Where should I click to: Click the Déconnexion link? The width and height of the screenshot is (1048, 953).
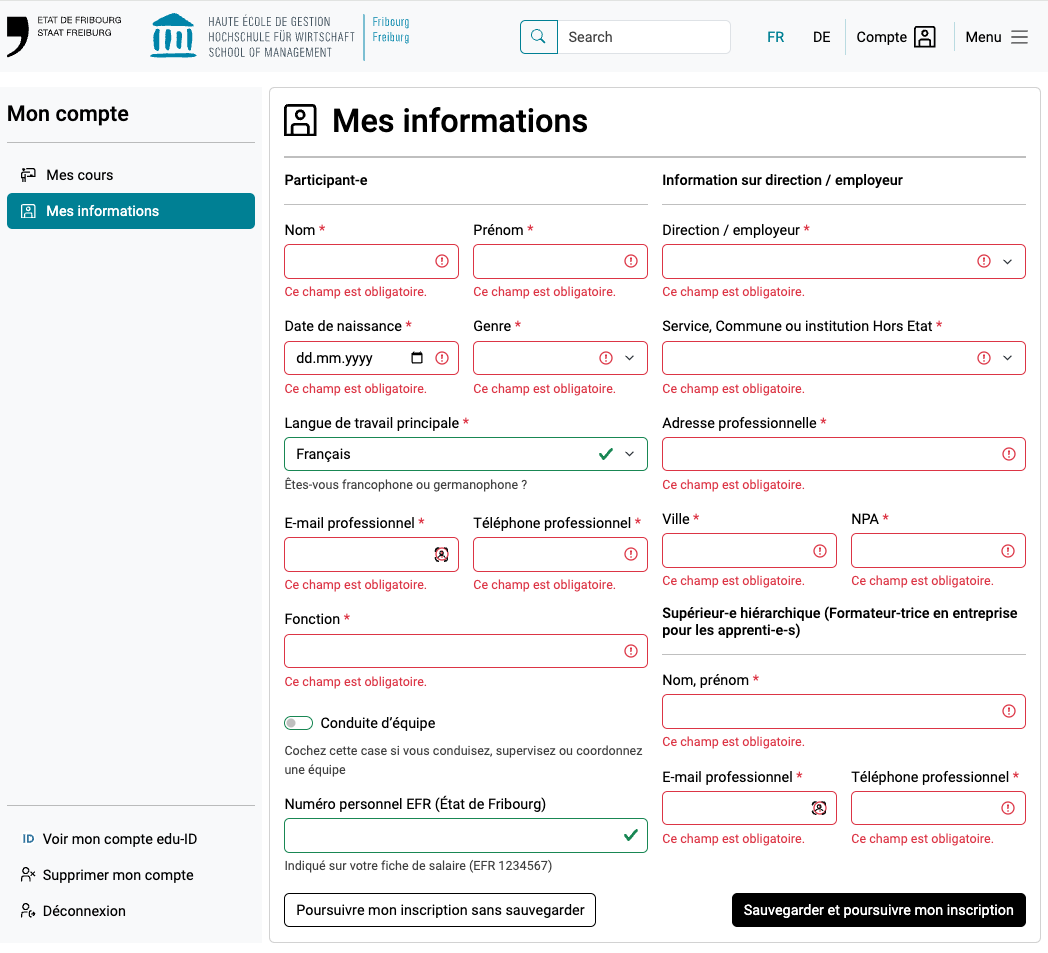(x=84, y=911)
